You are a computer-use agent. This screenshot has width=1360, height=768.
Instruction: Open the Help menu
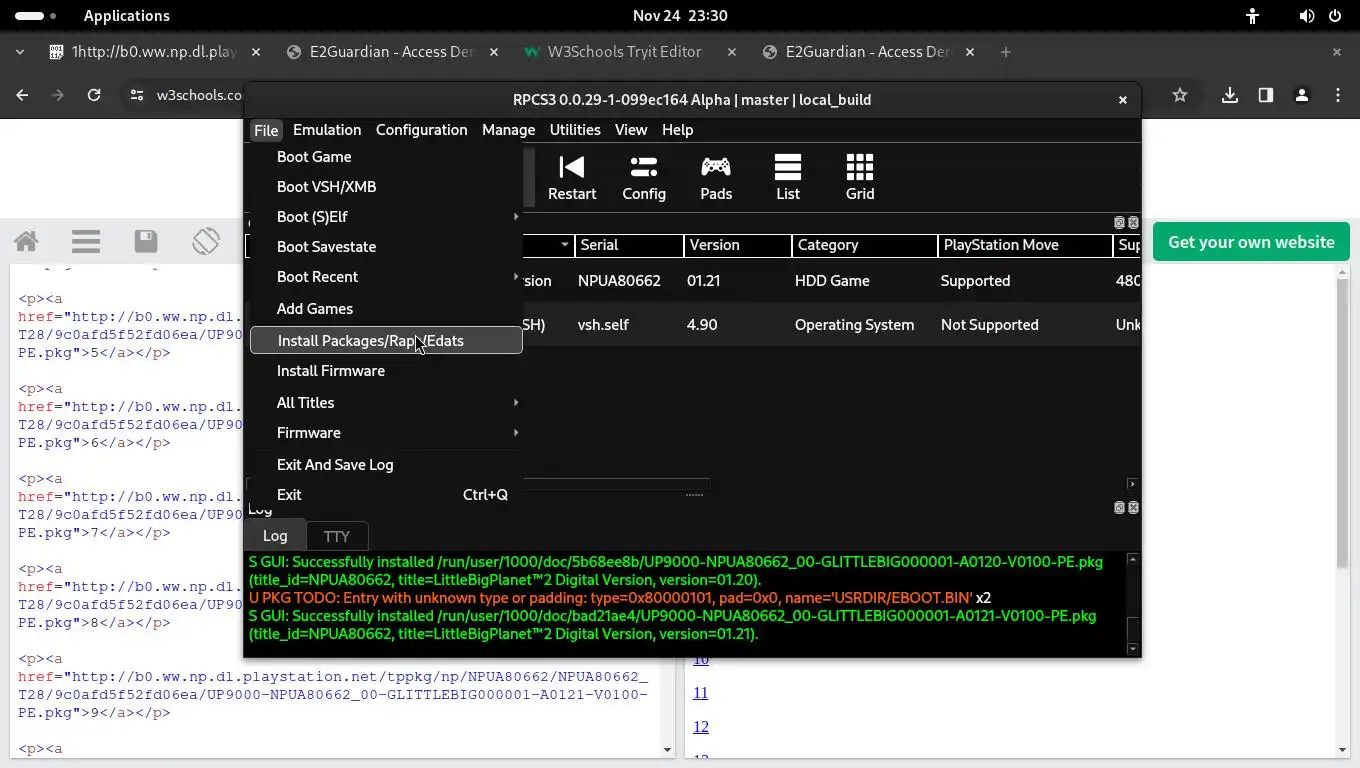pyautogui.click(x=677, y=130)
